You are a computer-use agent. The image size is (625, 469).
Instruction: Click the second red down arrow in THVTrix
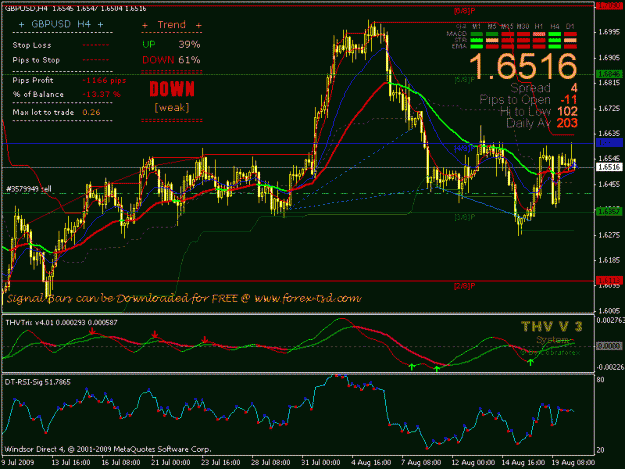click(x=155, y=334)
